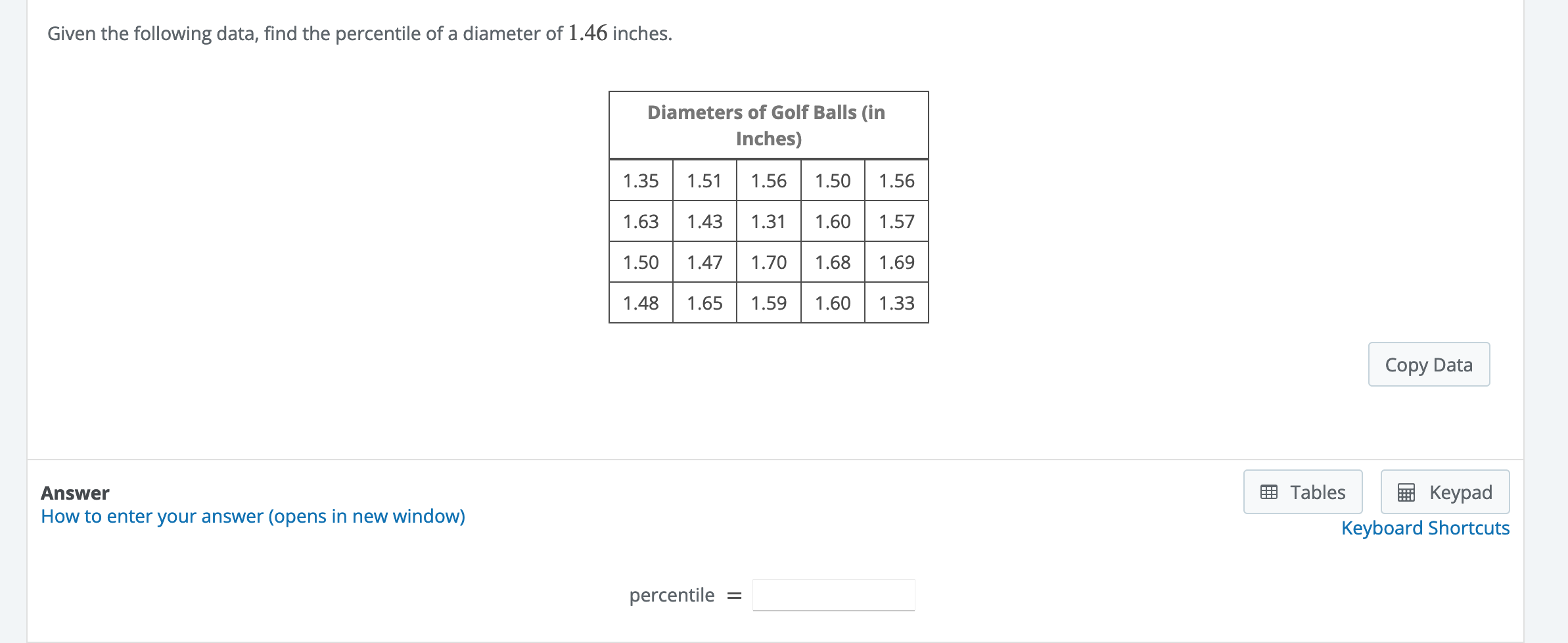1568x643 pixels.
Task: Click the Answer section heading
Action: pos(75,492)
